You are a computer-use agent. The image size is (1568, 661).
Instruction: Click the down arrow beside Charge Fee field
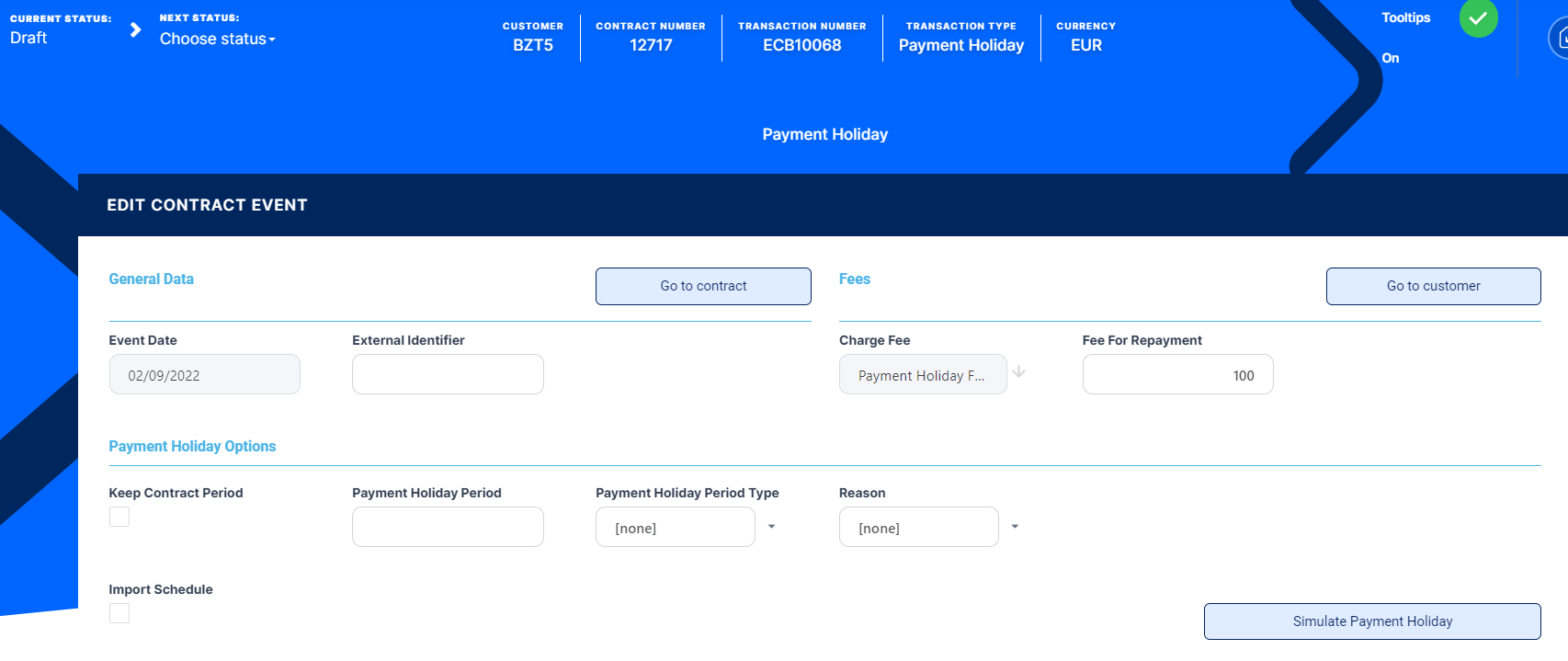click(1018, 372)
